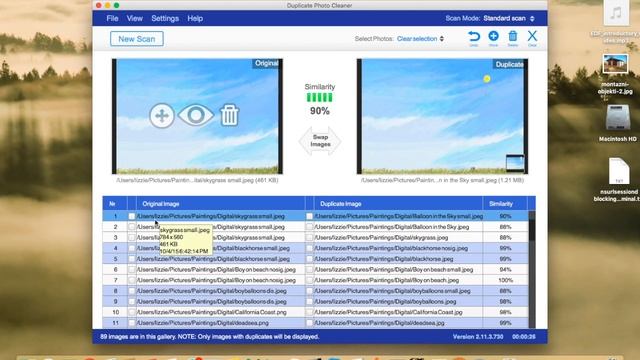Click the Clear X toolbar icon
The image size is (640, 360).
[532, 37]
